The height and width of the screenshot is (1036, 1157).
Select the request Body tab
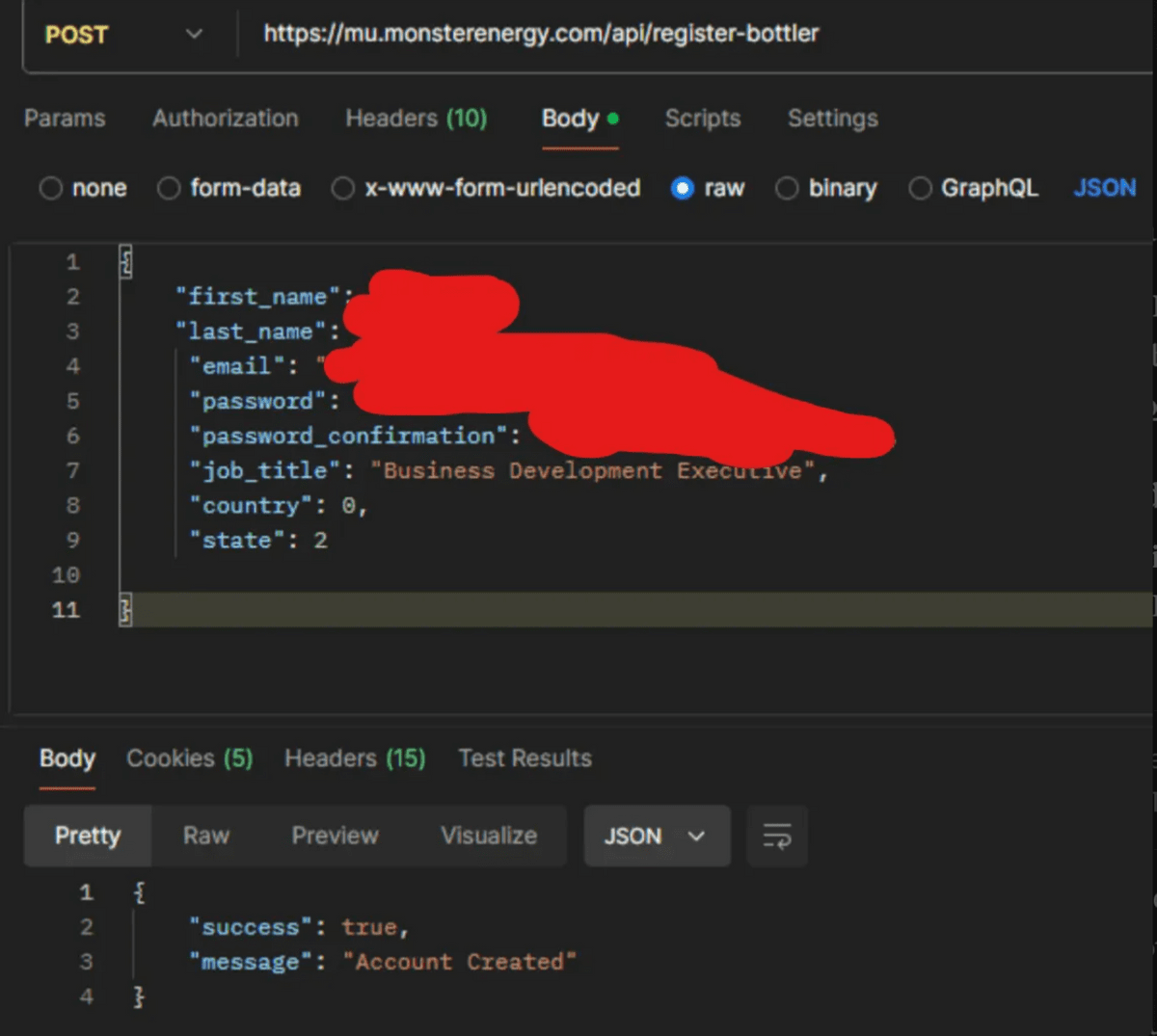[580, 119]
